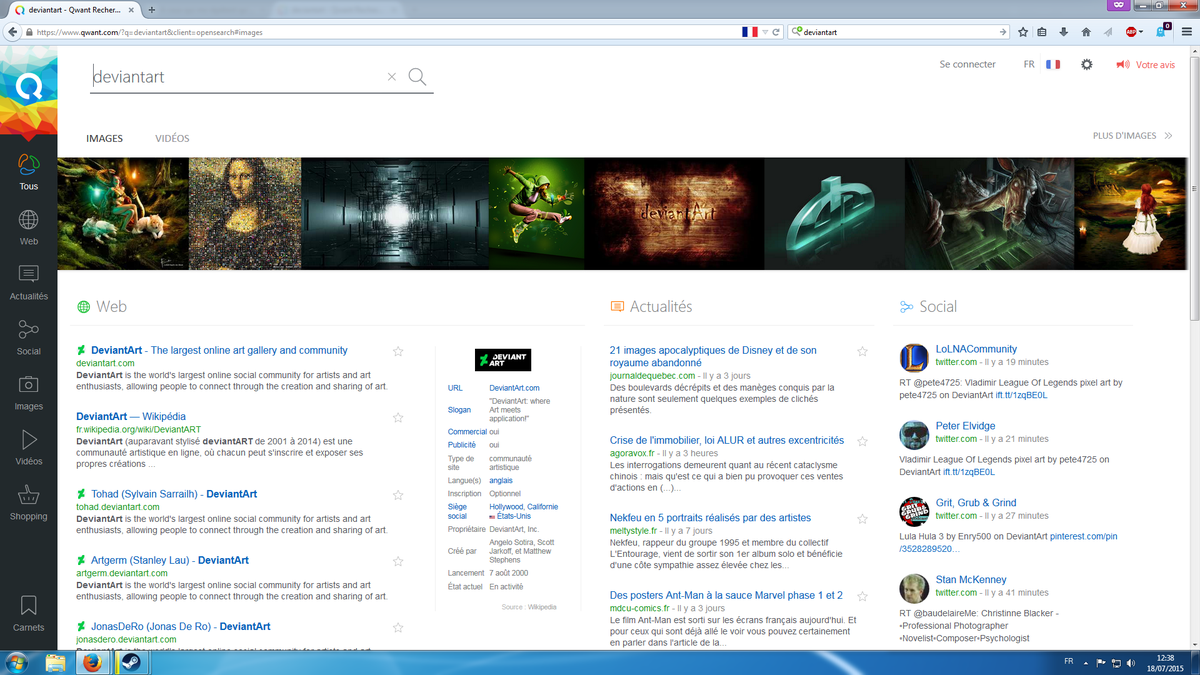Open DeviantArt.com URL in info box
Image resolution: width=1200 pixels, height=675 pixels.
pyautogui.click(x=514, y=388)
